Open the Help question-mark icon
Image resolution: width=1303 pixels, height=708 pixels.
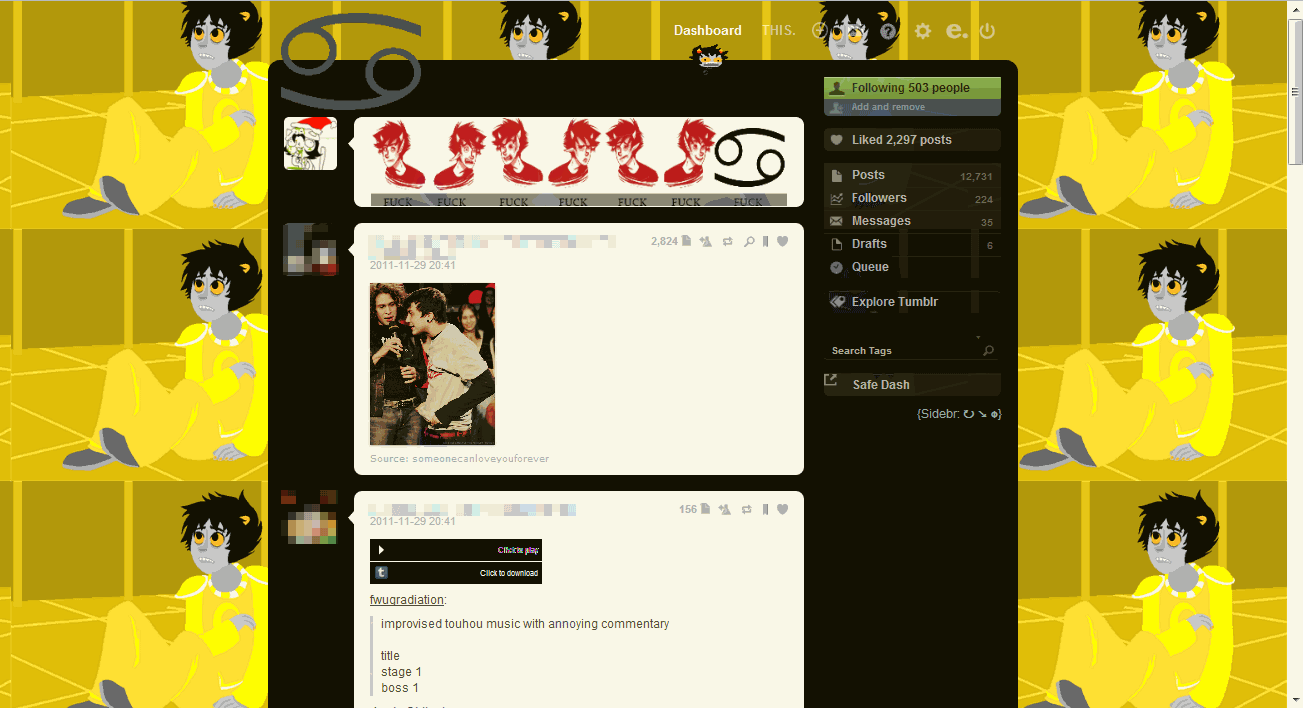pyautogui.click(x=888, y=31)
